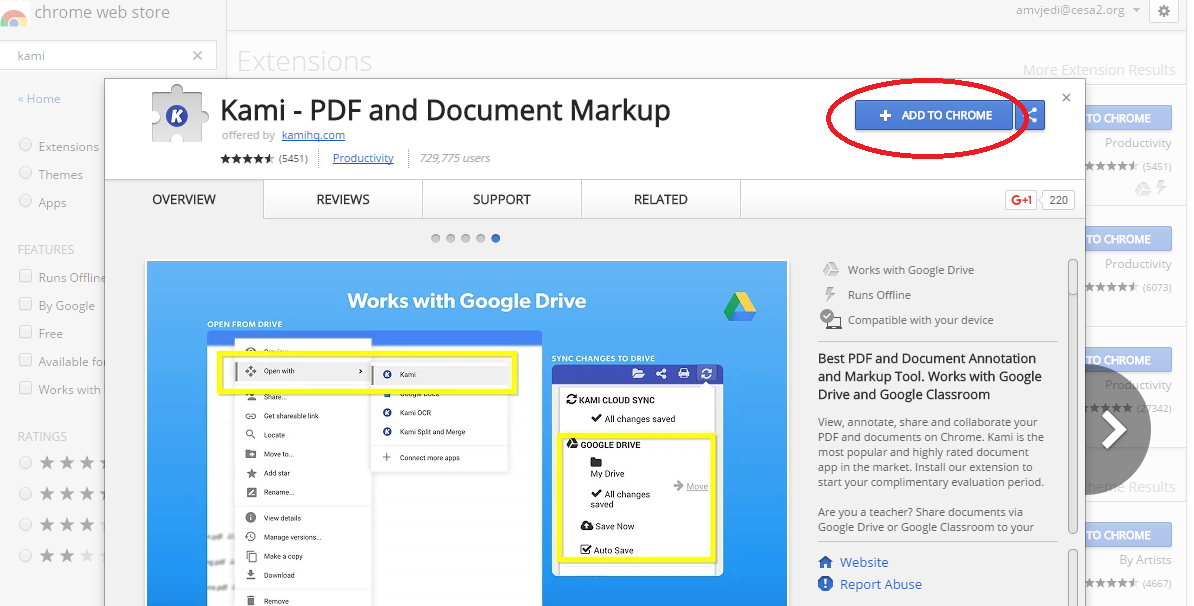Select the third screenshot carousel dot
1194x606 pixels.
(x=465, y=238)
